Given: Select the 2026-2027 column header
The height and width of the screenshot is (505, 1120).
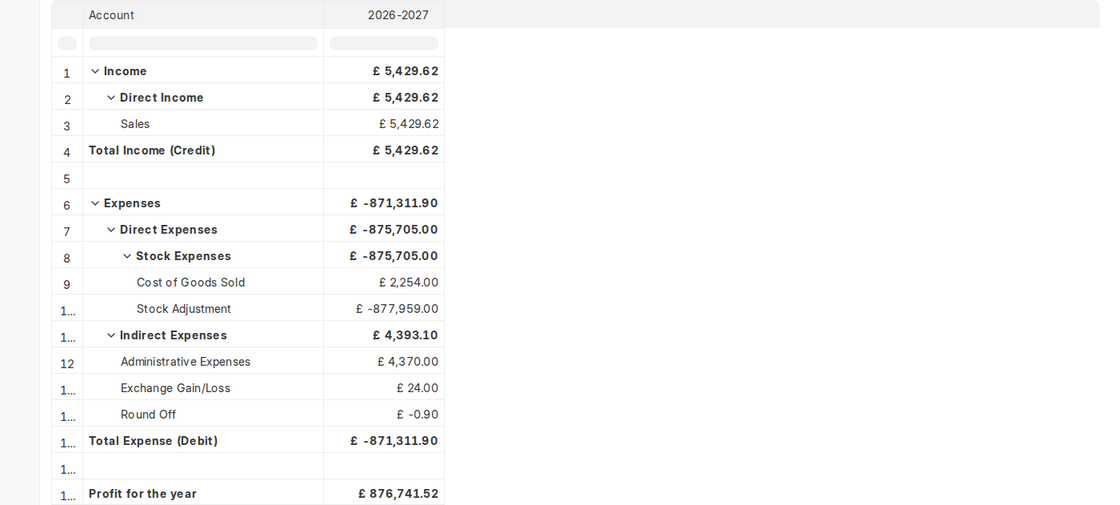Looking at the screenshot, I should coord(384,15).
